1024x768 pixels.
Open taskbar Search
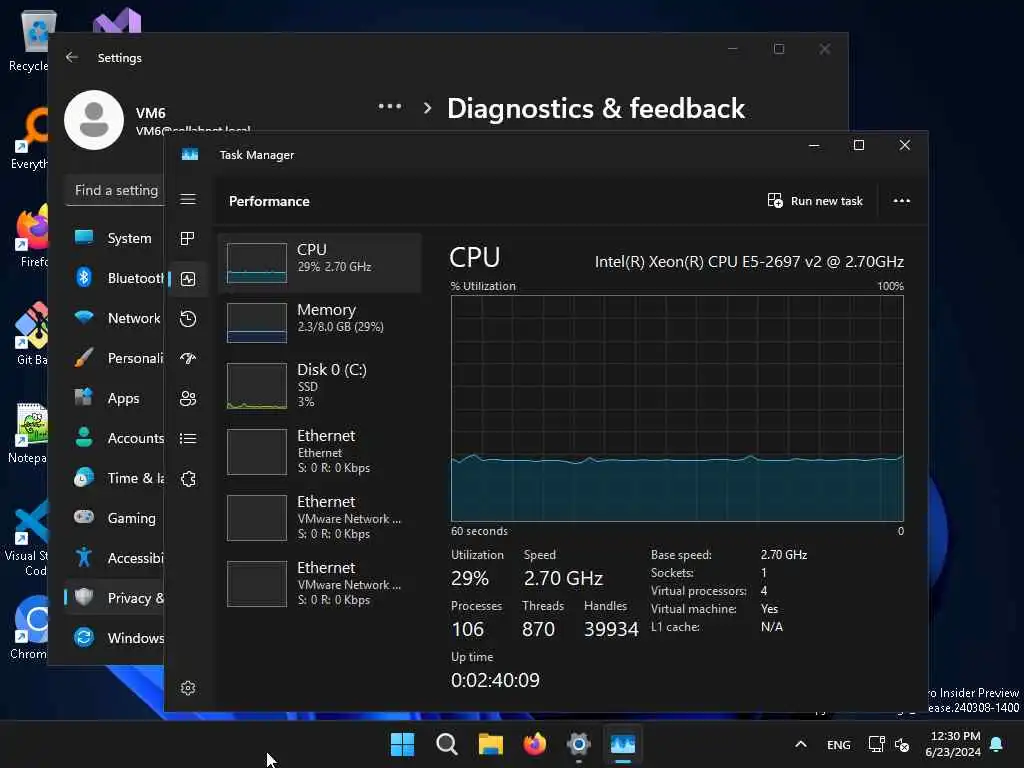[447, 744]
